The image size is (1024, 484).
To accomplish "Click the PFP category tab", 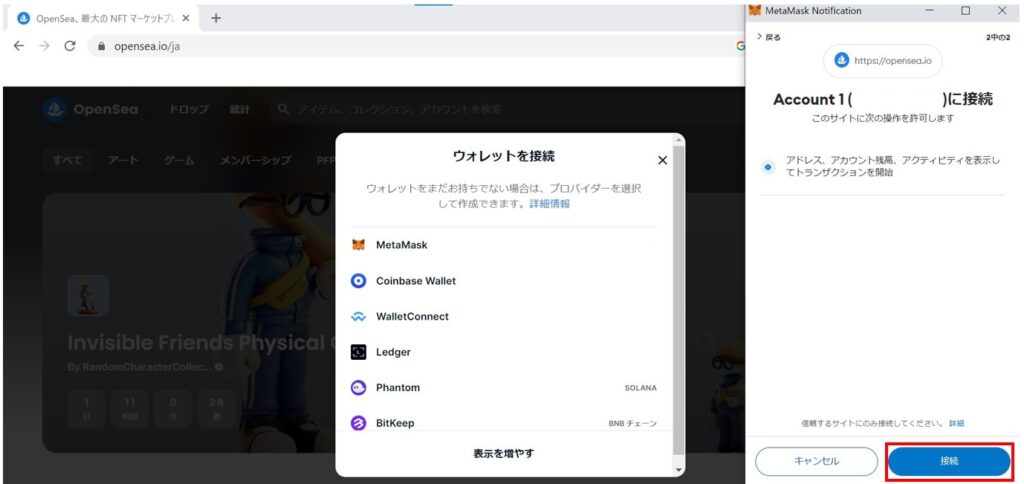I will point(325,160).
